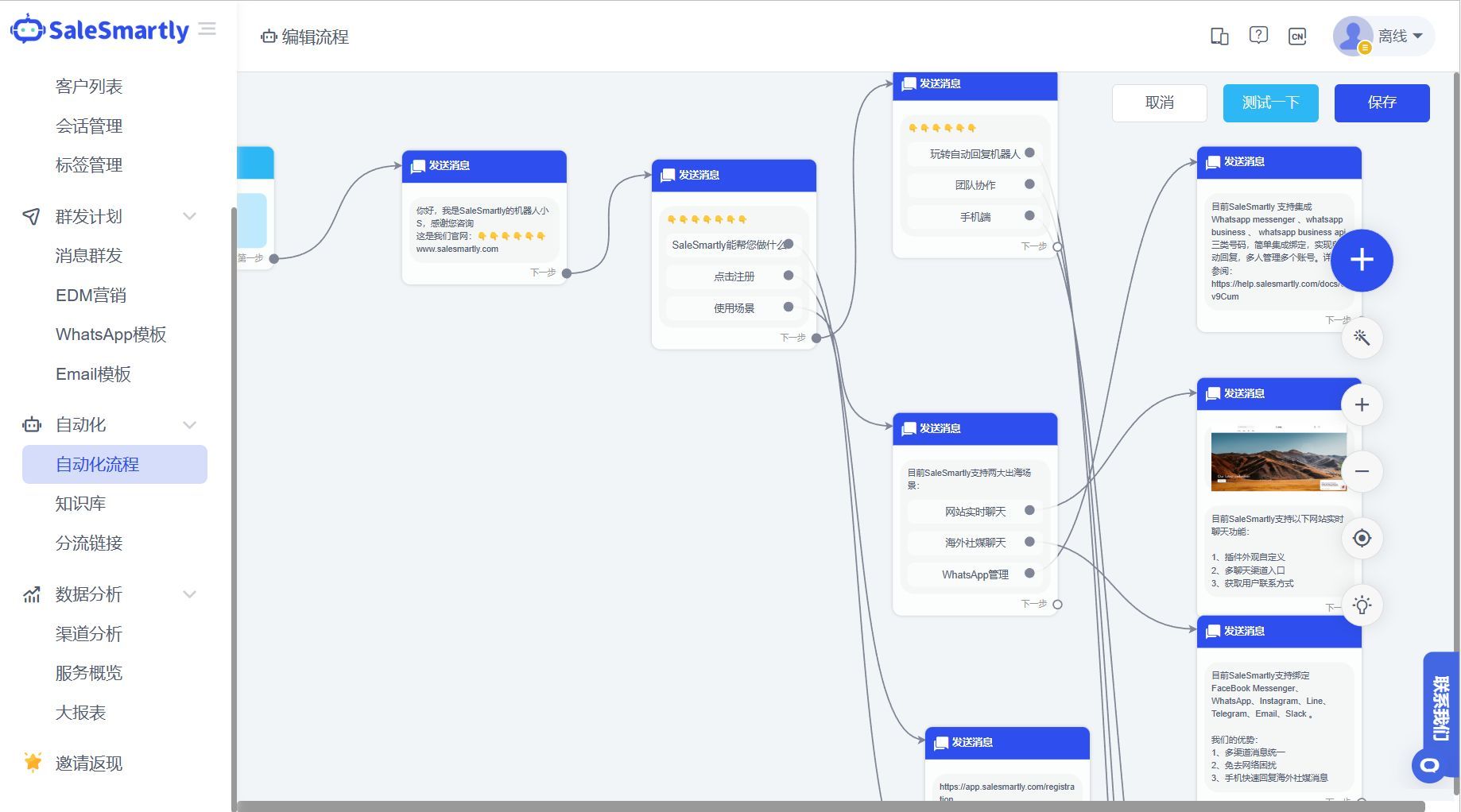The height and width of the screenshot is (812, 1461).
Task: Click the 手机端 option
Action: click(x=975, y=217)
